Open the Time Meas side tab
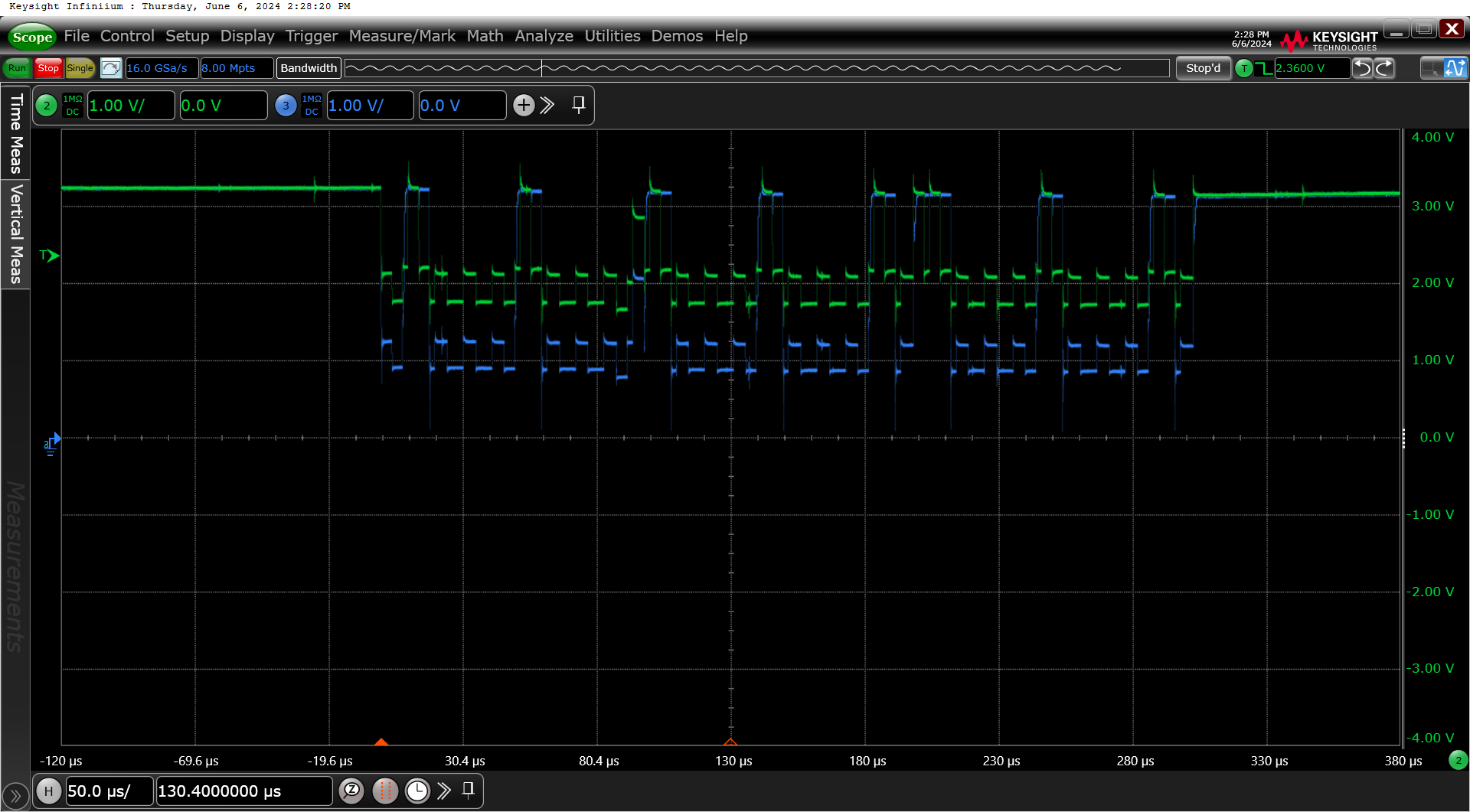This screenshot has width=1470, height=812. pos(15,133)
